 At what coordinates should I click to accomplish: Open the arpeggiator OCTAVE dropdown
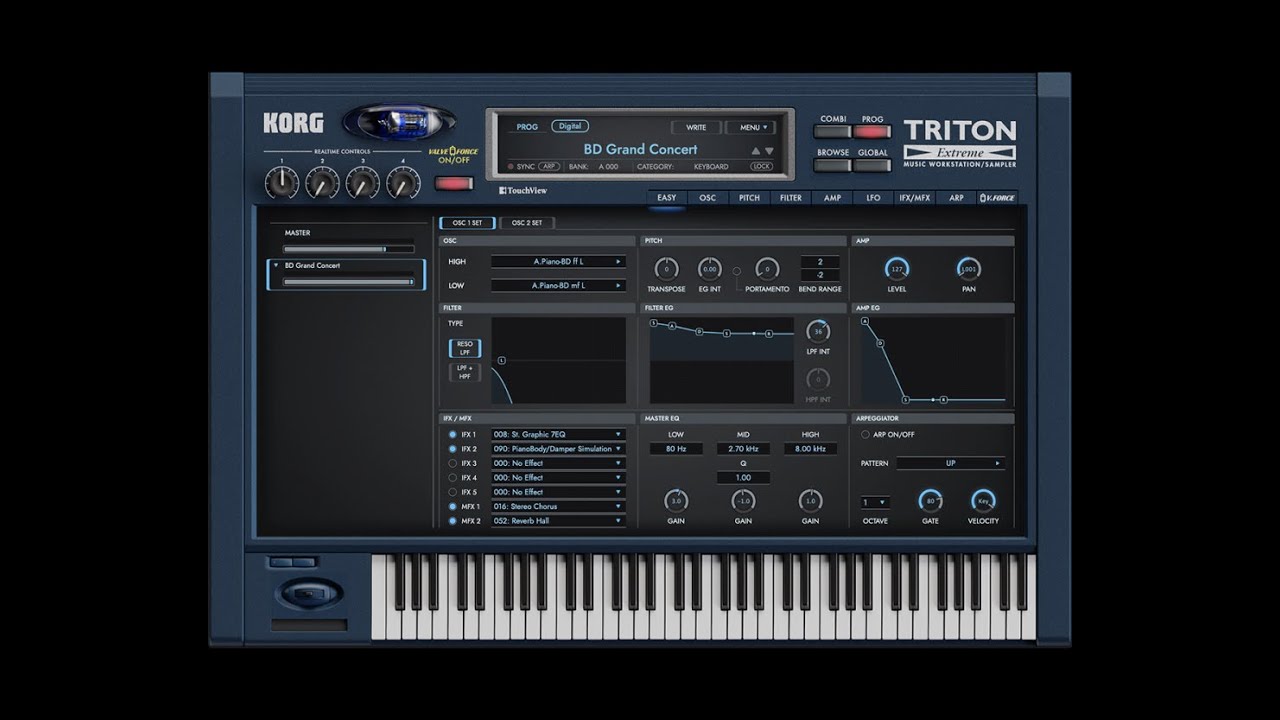tap(875, 502)
